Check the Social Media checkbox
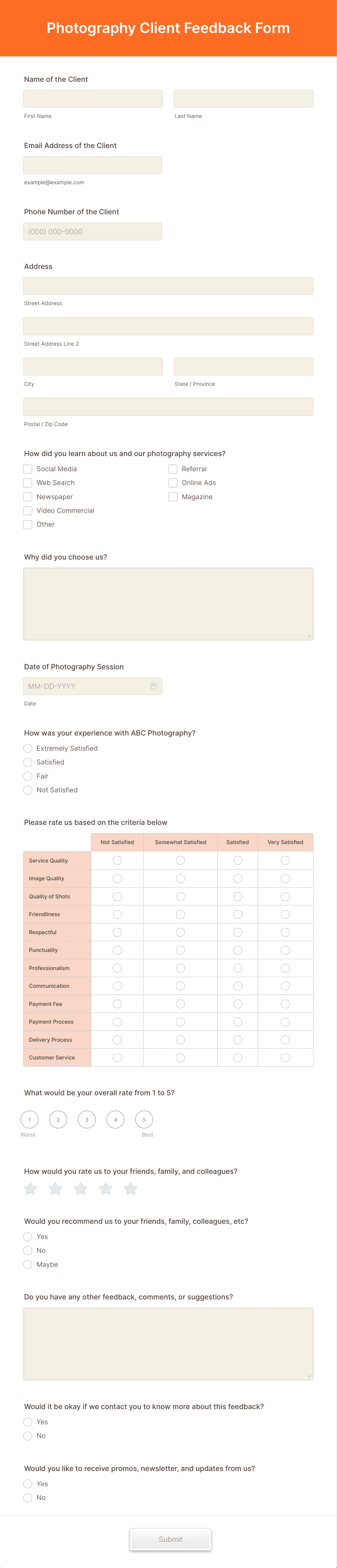This screenshot has width=337, height=1568. pos(28,469)
